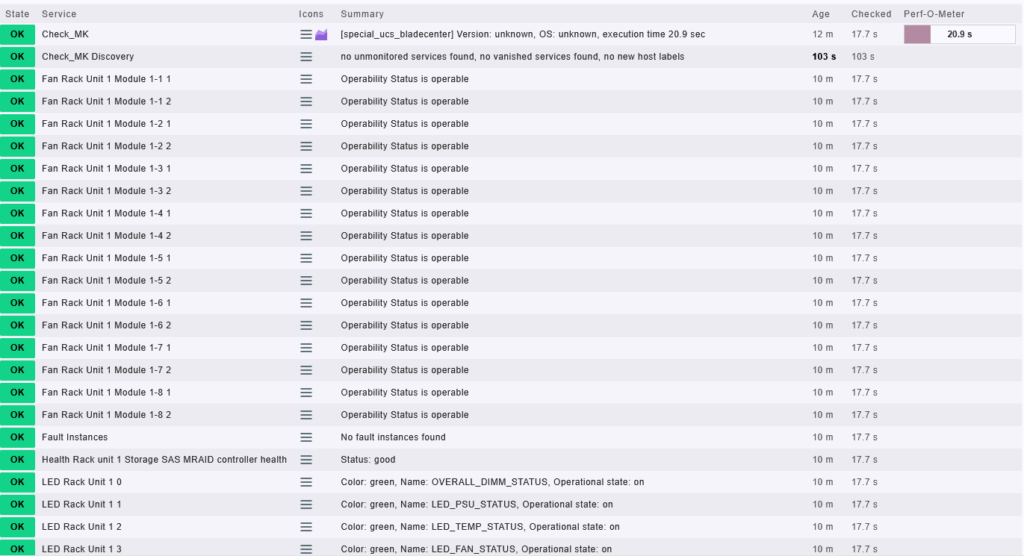Open action menu for LED Rack Unit 1 3

(306, 549)
